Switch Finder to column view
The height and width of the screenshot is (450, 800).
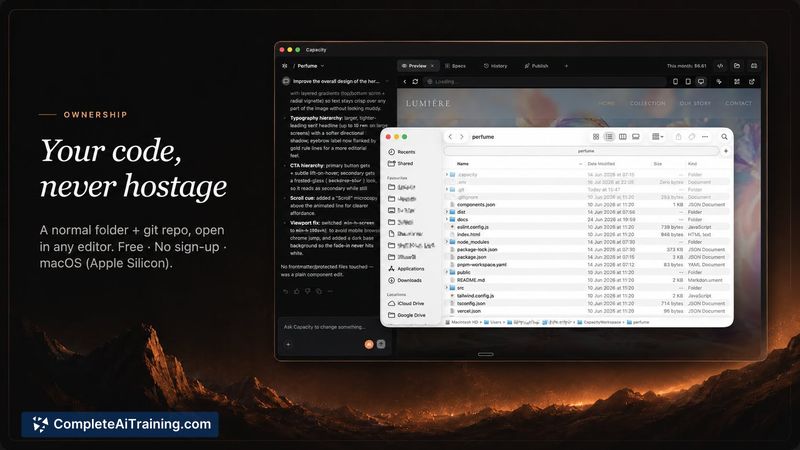coord(622,137)
